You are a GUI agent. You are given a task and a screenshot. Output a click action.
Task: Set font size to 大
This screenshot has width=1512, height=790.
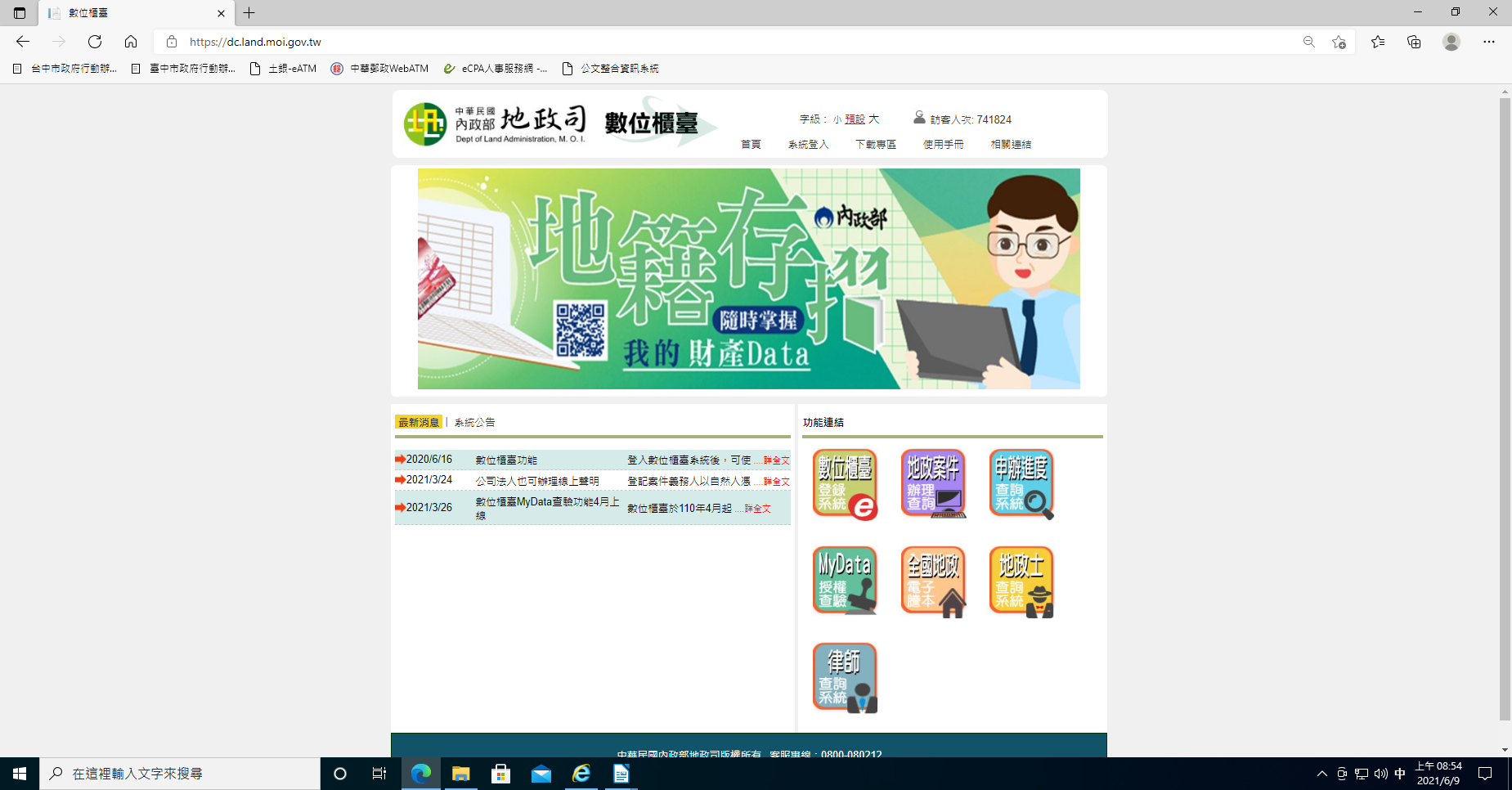coord(873,119)
